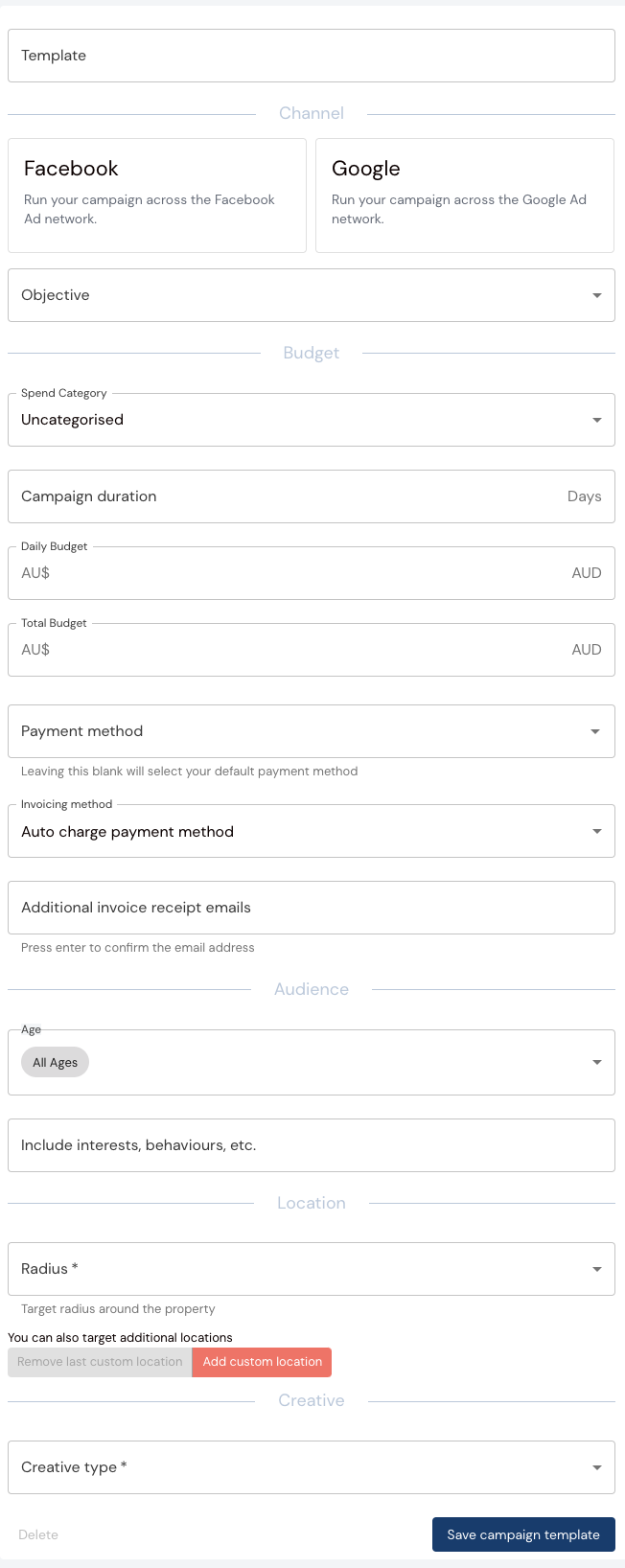
Task: Click the All Ages chip
Action: pos(56,1062)
